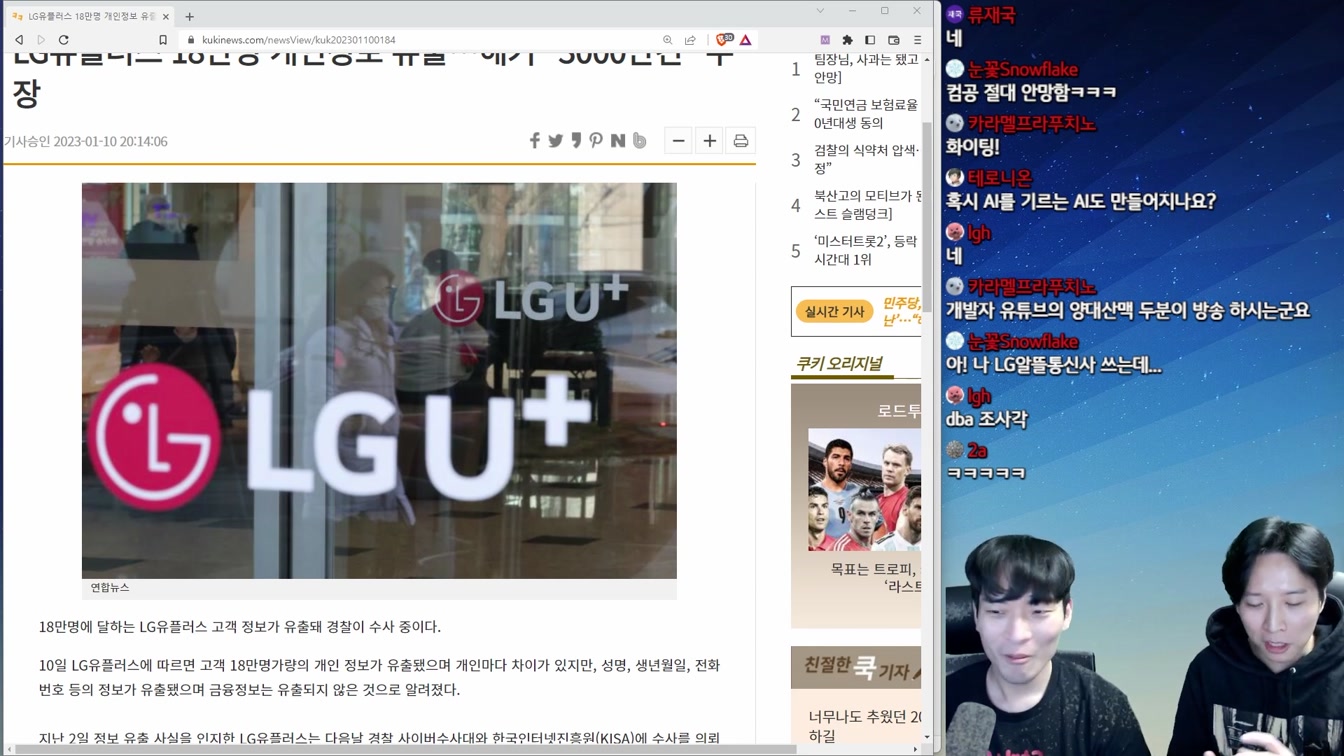Share the article on Naver
1344x756 pixels.
click(x=618, y=141)
